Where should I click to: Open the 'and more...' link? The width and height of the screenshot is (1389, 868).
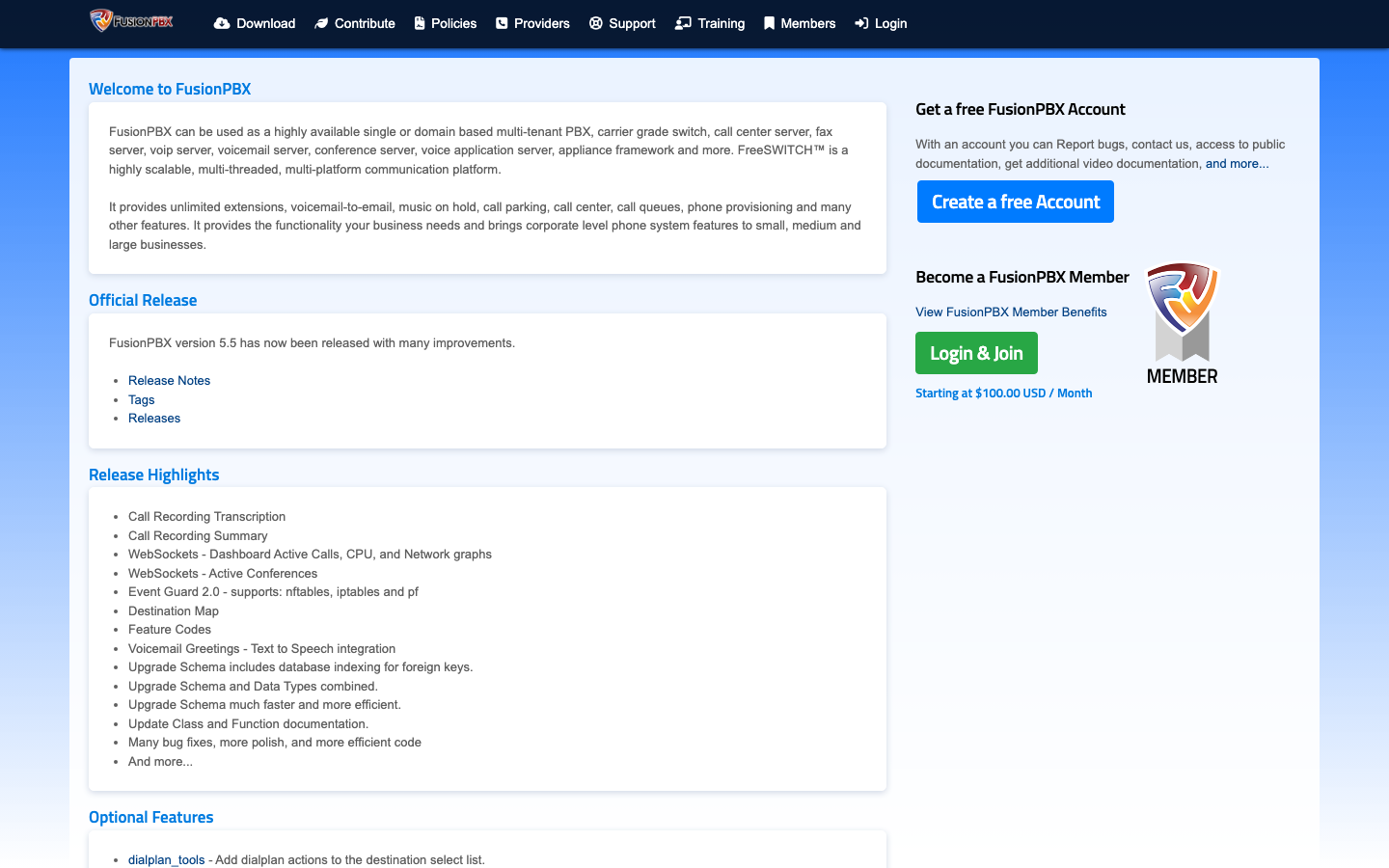tap(1237, 163)
